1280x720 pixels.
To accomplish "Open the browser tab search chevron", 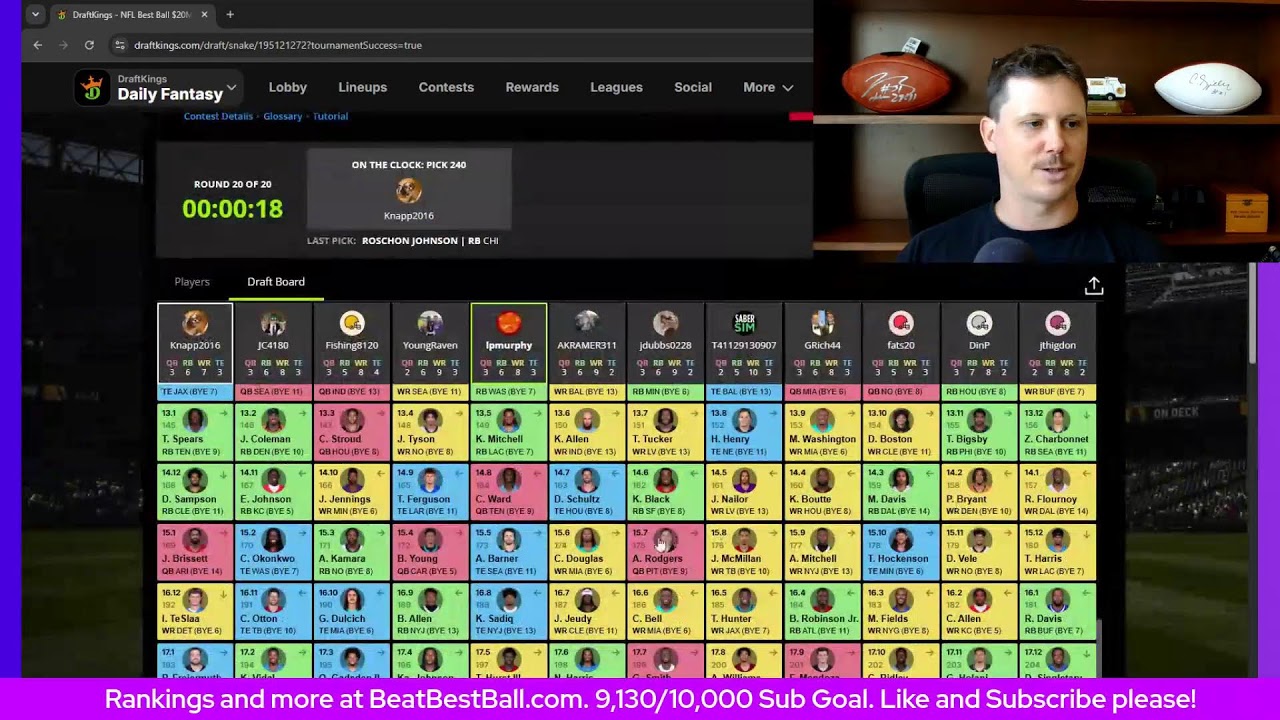I will [35, 15].
